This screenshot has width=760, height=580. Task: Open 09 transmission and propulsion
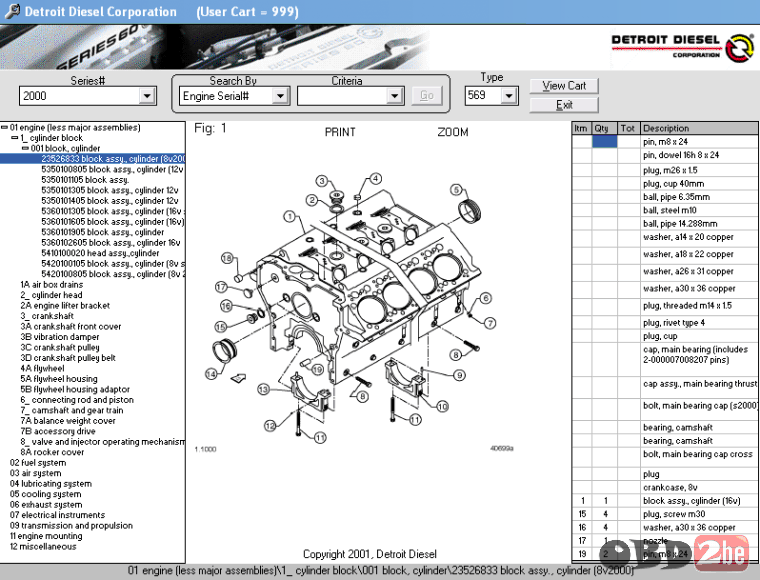[71, 526]
